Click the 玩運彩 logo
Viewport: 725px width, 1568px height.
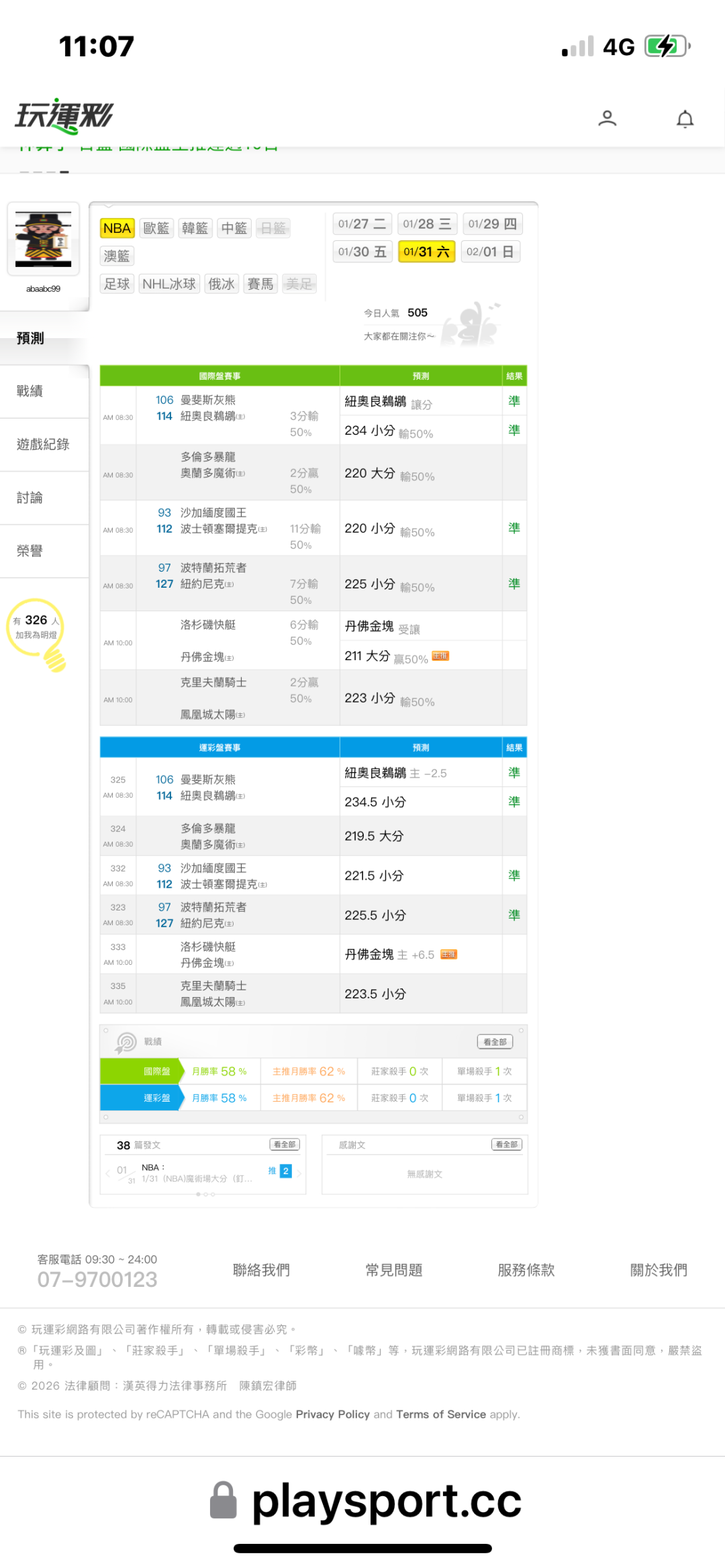click(x=64, y=116)
